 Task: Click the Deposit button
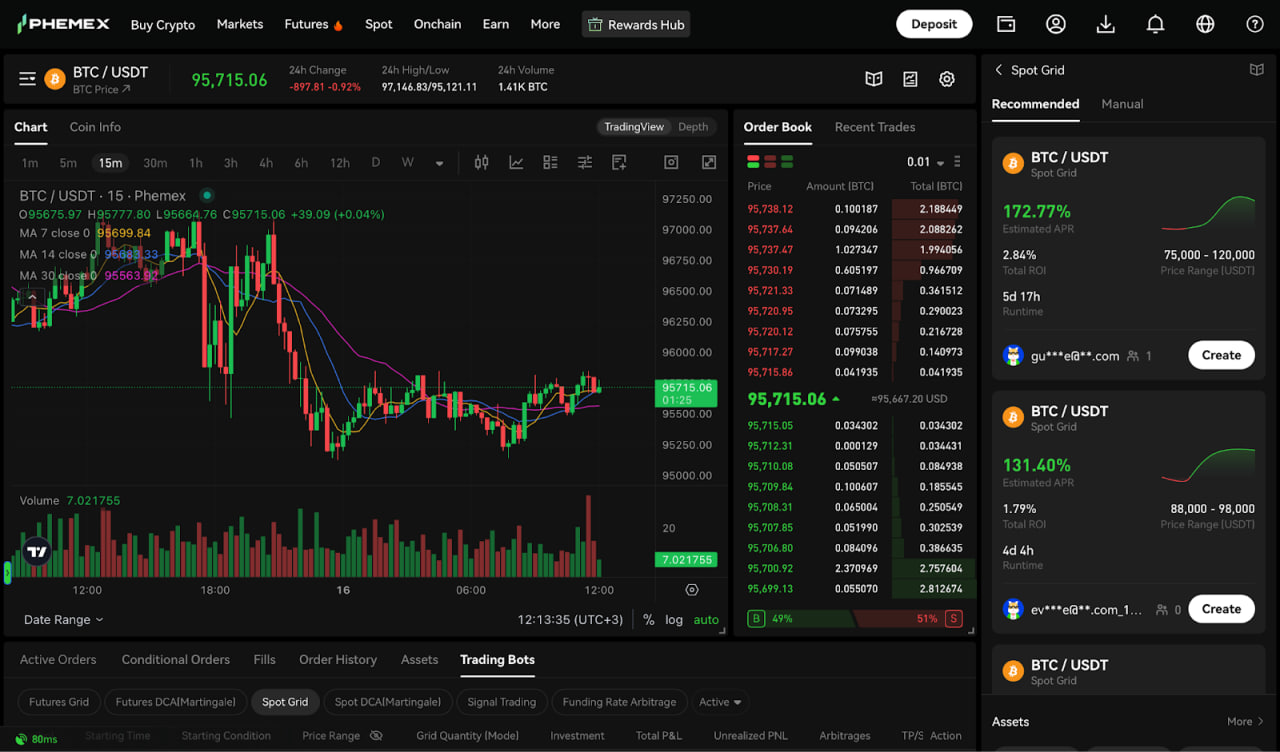tap(934, 24)
